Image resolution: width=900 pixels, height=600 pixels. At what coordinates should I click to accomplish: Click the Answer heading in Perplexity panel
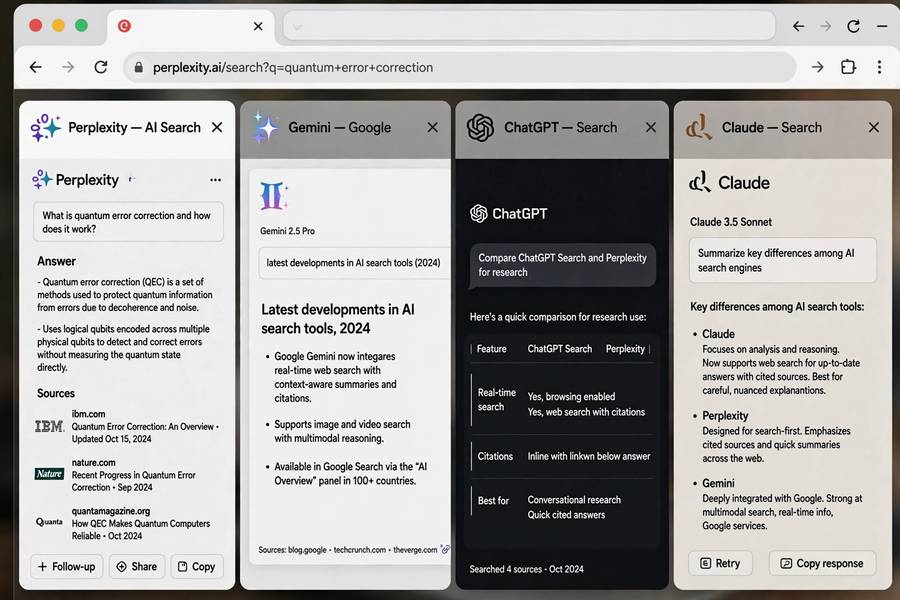[56, 261]
